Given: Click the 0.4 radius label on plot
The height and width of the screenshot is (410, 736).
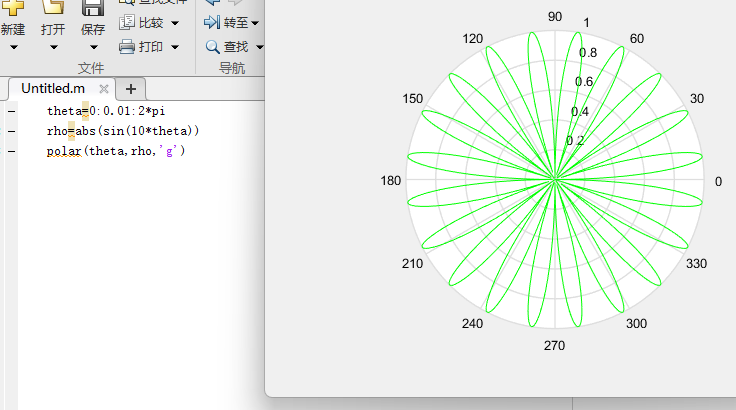Looking at the screenshot, I should (x=580, y=112).
